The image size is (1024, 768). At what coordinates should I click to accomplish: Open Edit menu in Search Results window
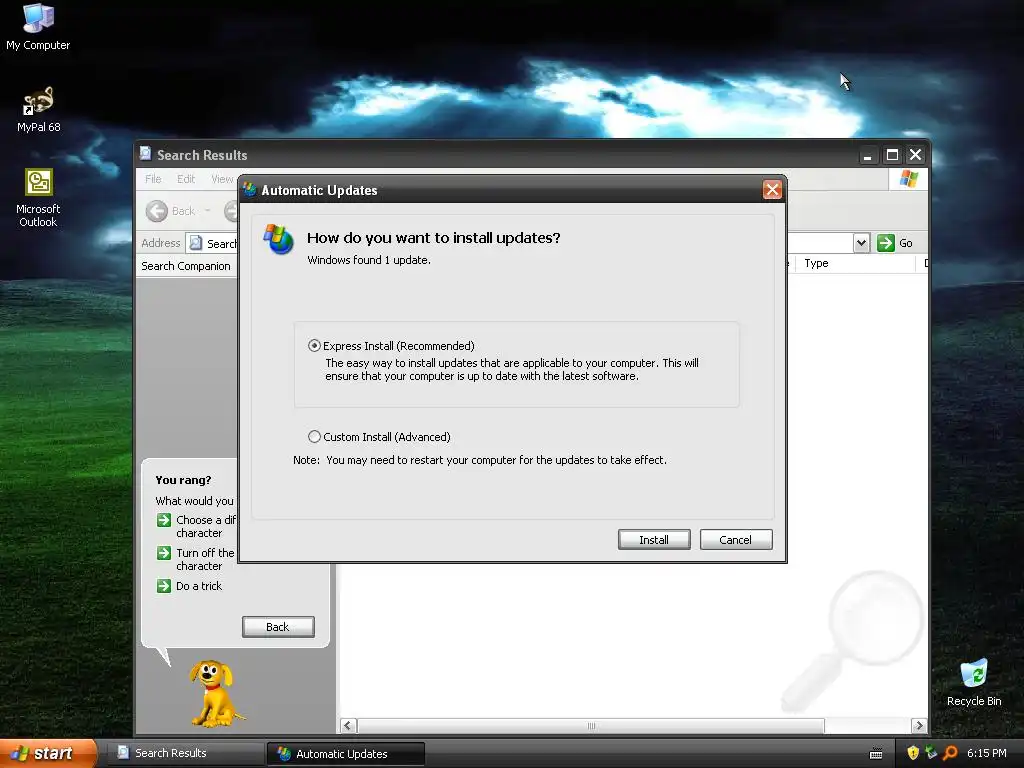(185, 179)
